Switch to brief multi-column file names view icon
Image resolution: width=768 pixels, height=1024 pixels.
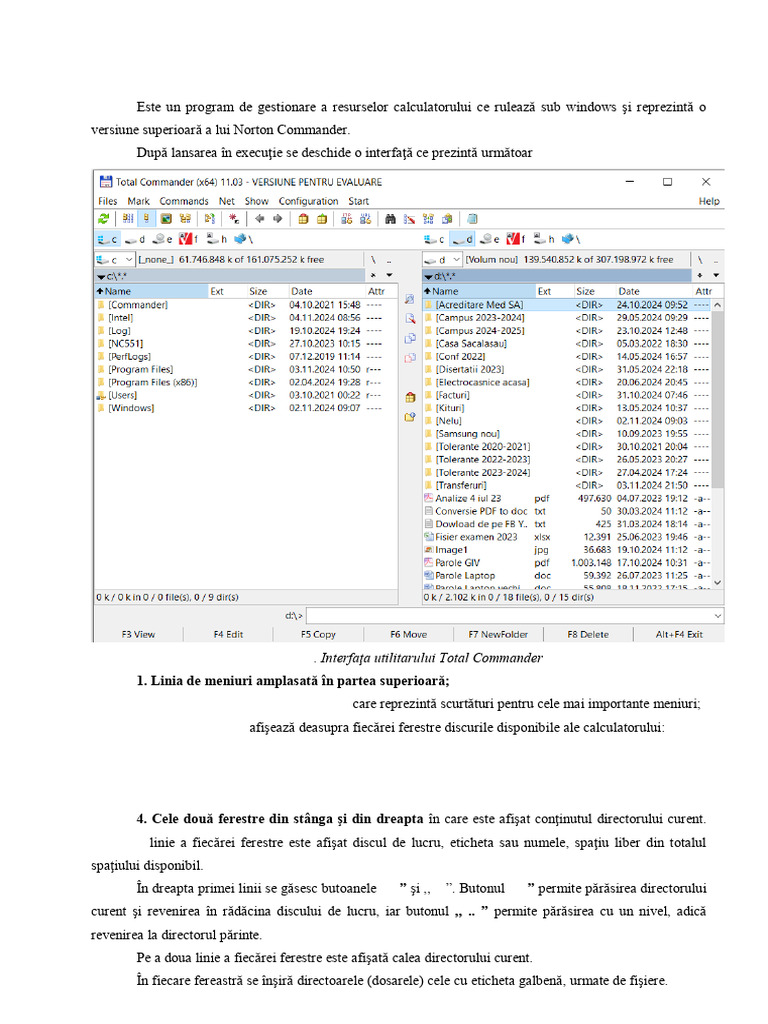127,219
